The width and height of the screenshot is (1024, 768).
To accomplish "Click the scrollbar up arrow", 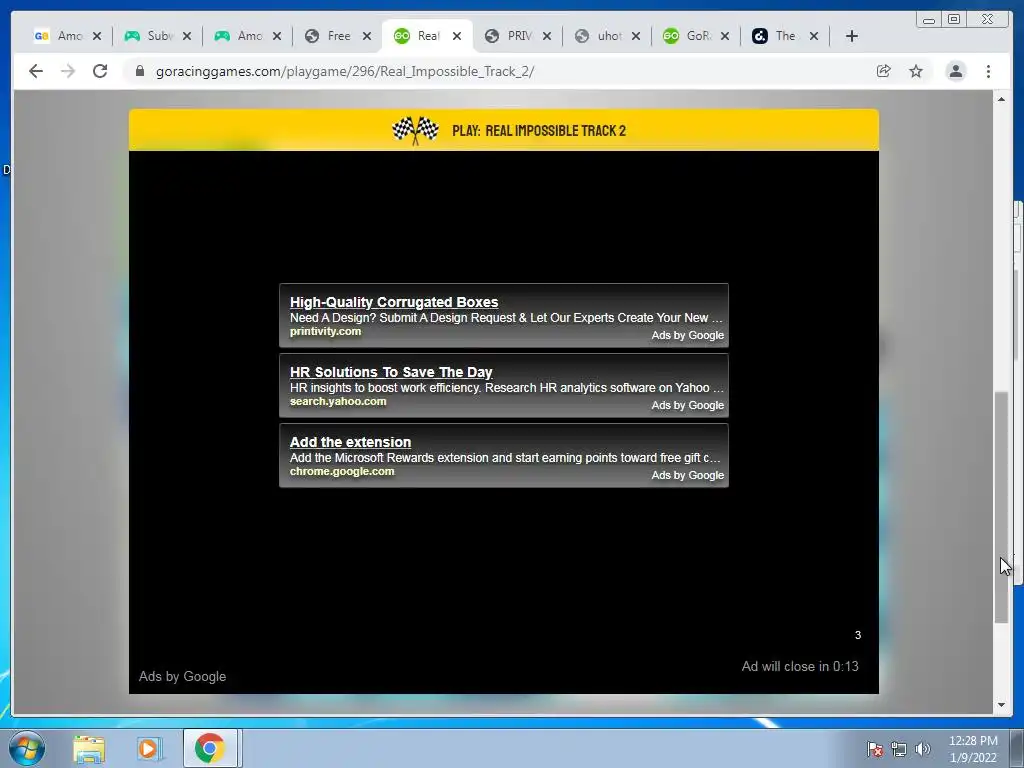I will [x=1001, y=99].
